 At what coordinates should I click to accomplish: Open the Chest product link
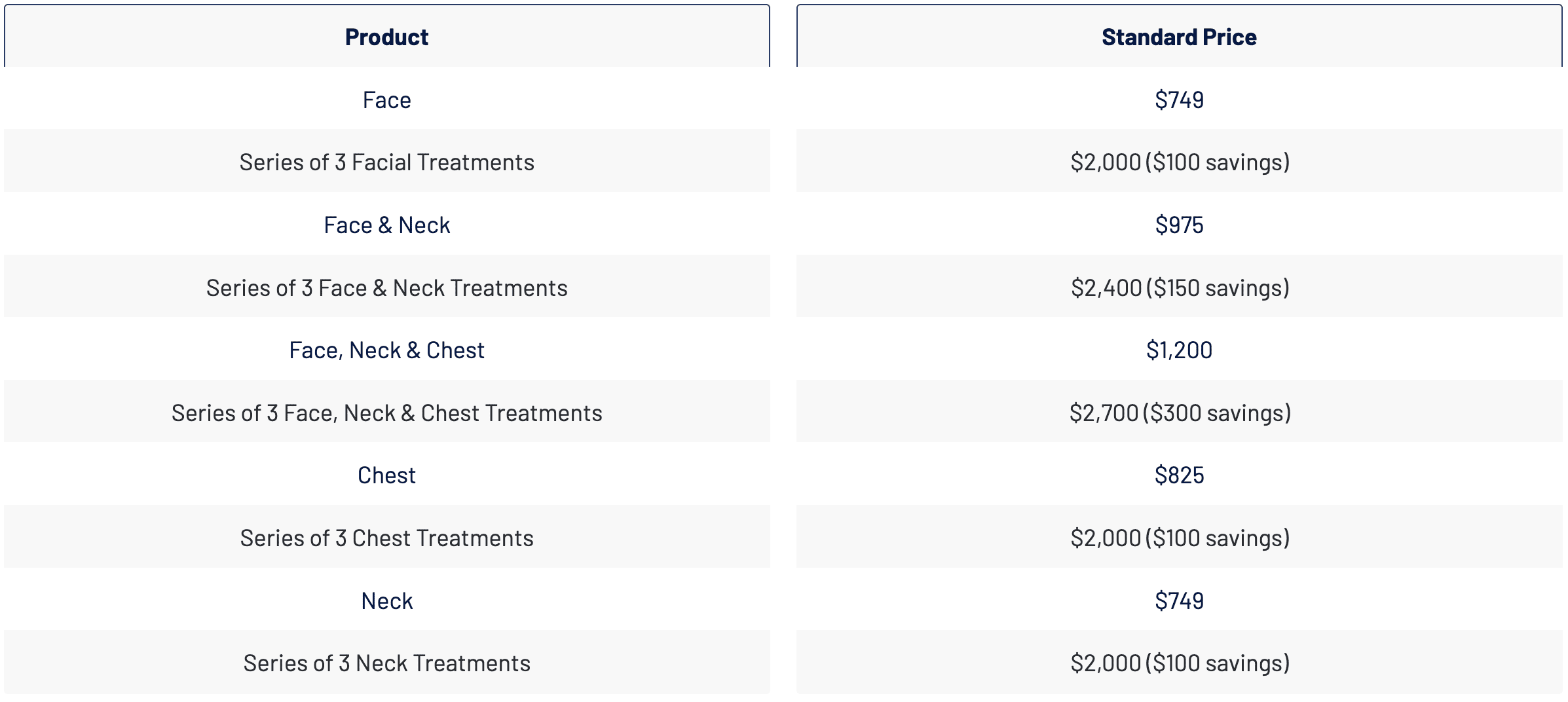click(386, 475)
